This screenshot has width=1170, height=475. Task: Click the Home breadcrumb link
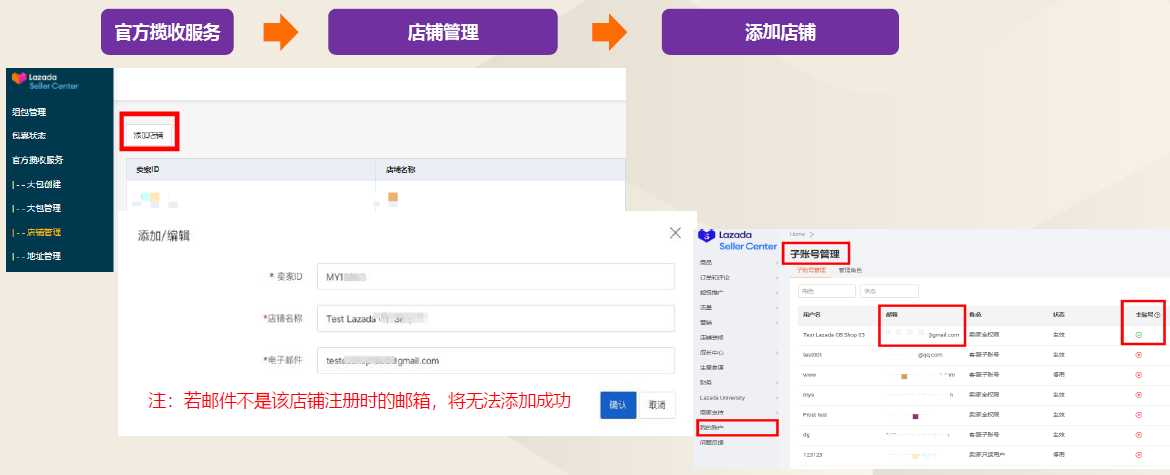point(797,234)
